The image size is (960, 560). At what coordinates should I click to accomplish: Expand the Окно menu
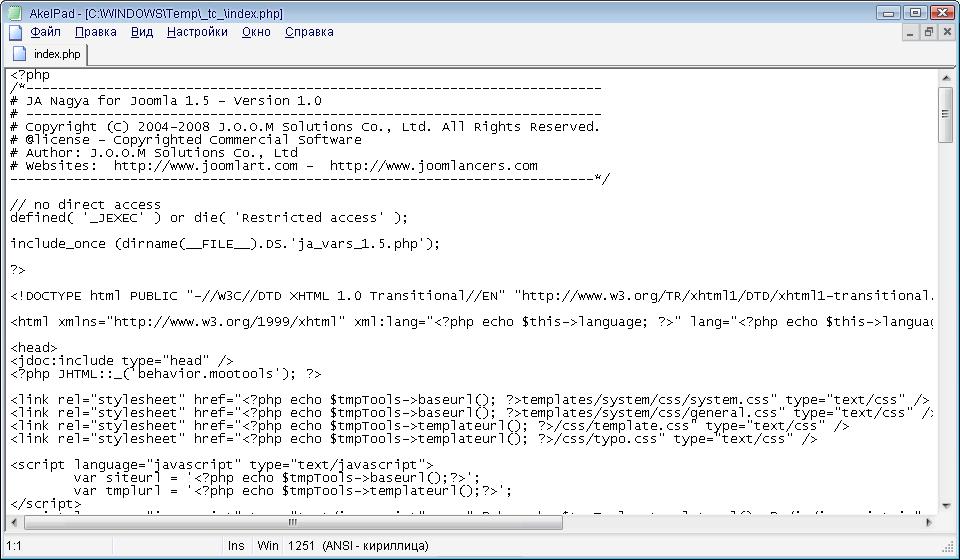pos(256,32)
